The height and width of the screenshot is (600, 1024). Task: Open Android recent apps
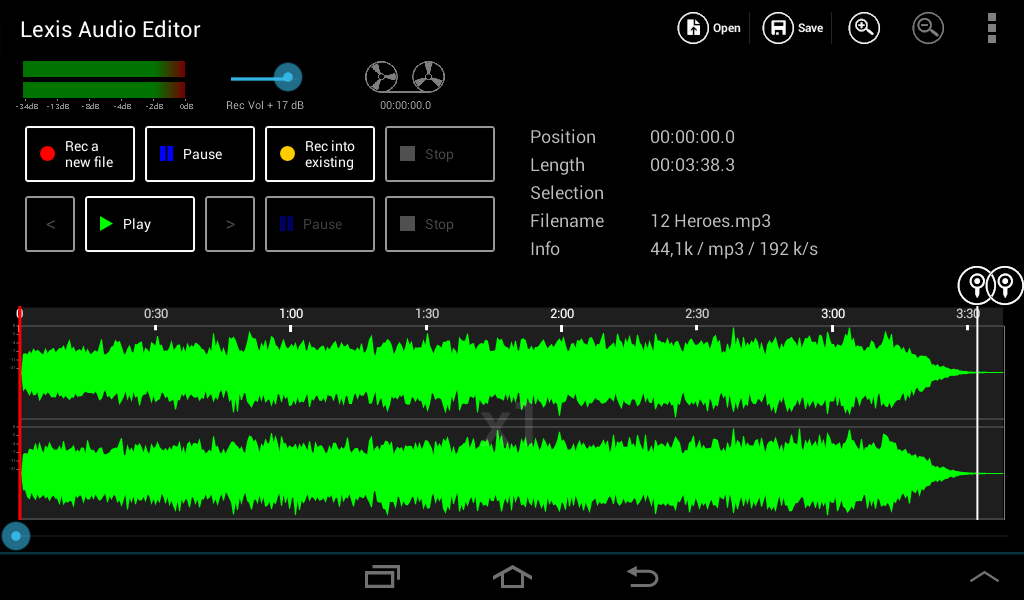point(382,576)
